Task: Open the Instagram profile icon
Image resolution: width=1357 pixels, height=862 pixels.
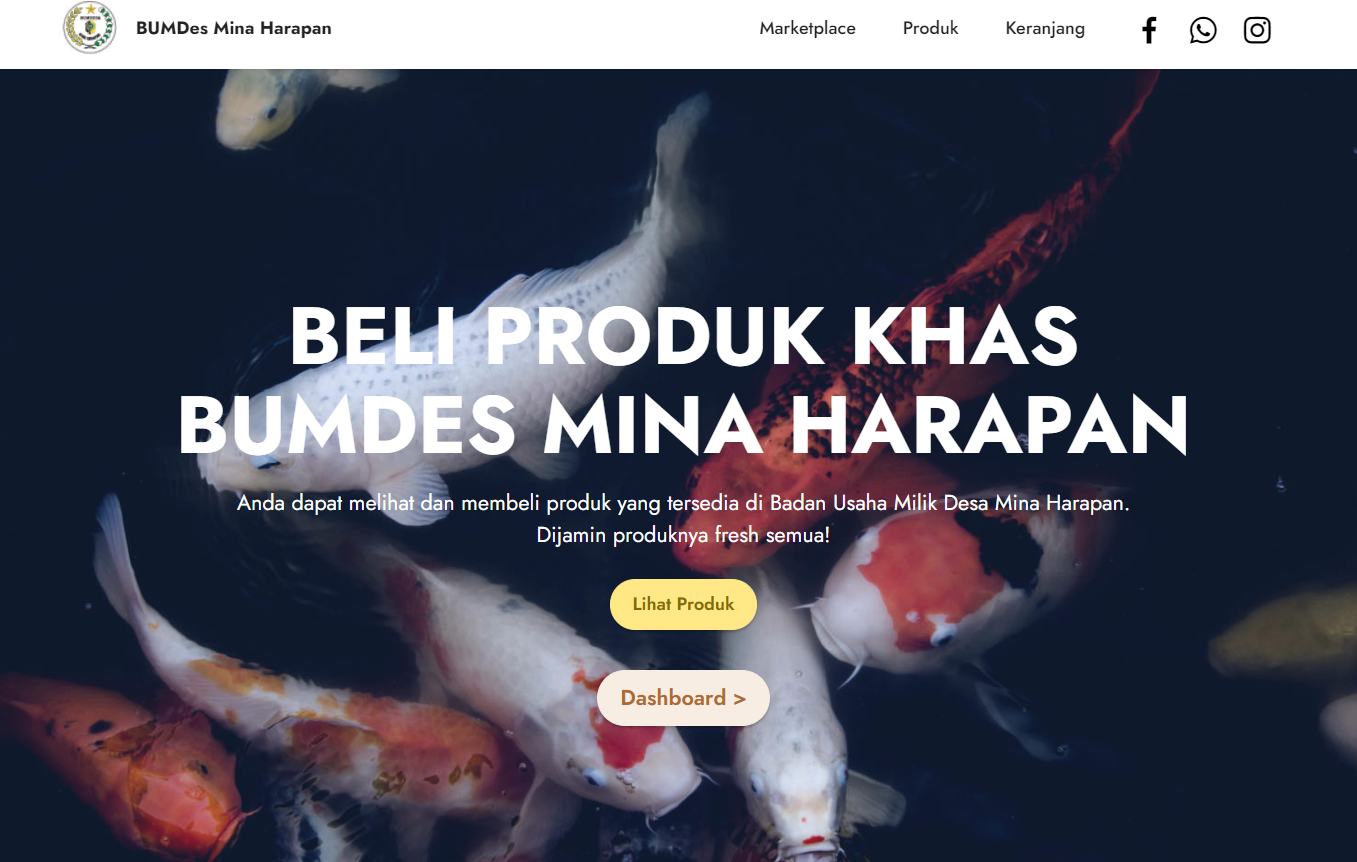Action: (x=1257, y=30)
